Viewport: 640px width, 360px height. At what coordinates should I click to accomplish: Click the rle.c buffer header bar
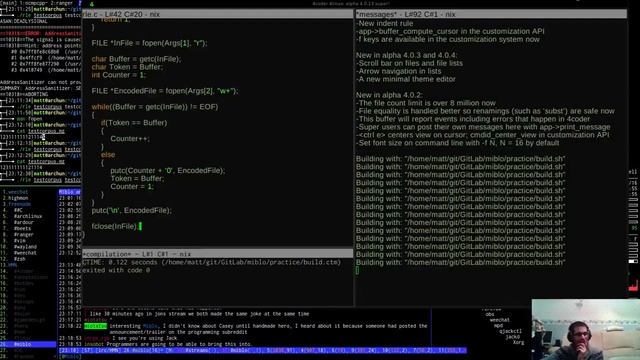tap(218, 14)
